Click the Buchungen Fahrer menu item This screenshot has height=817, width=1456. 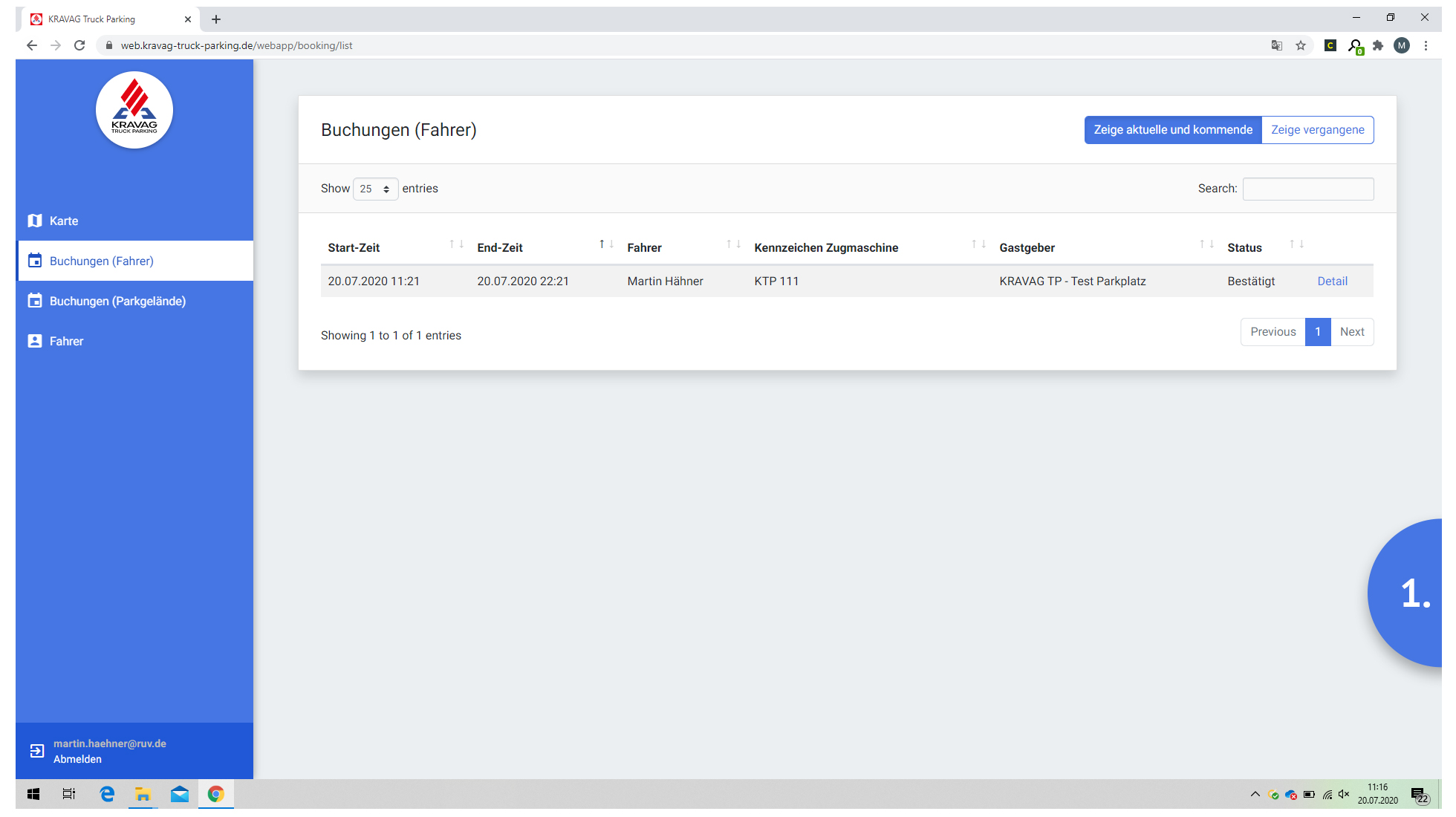tap(134, 261)
